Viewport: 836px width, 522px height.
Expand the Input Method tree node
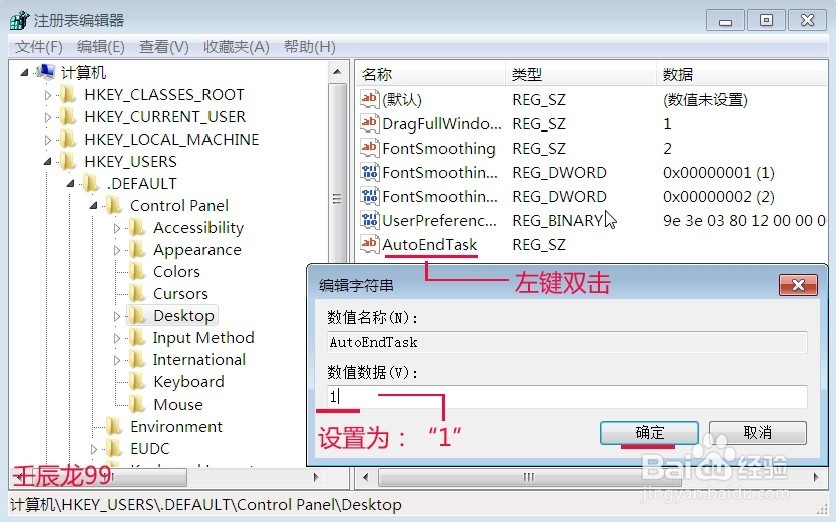point(117,338)
